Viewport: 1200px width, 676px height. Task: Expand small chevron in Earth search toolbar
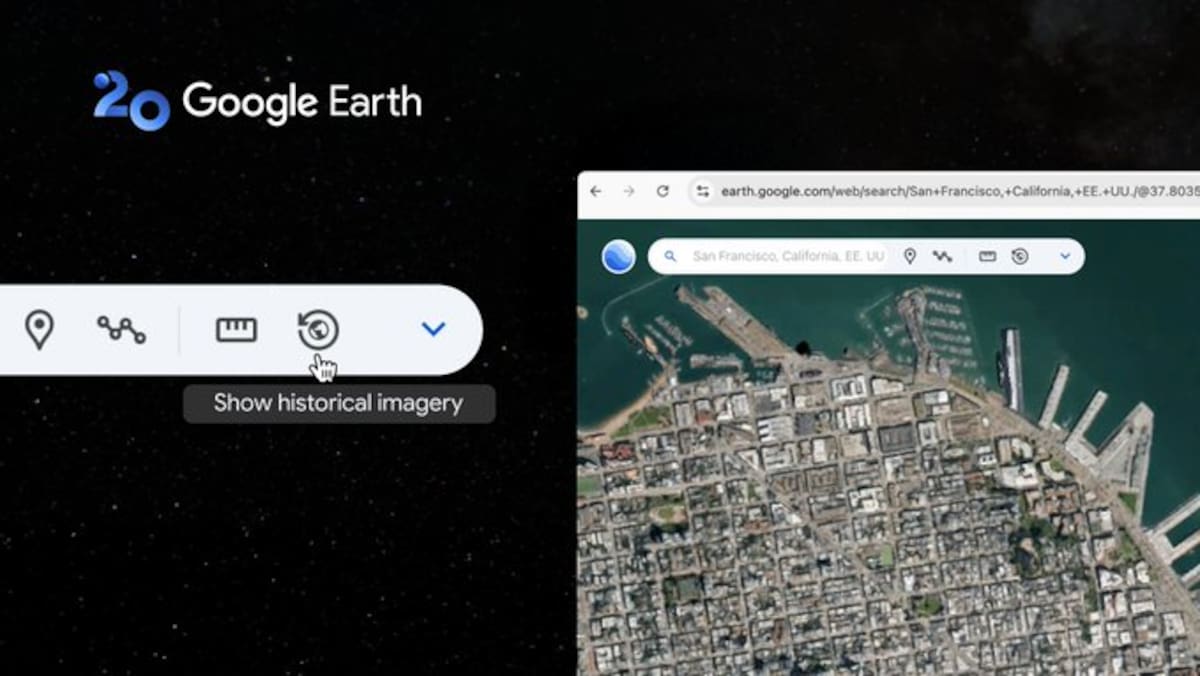click(x=1065, y=257)
